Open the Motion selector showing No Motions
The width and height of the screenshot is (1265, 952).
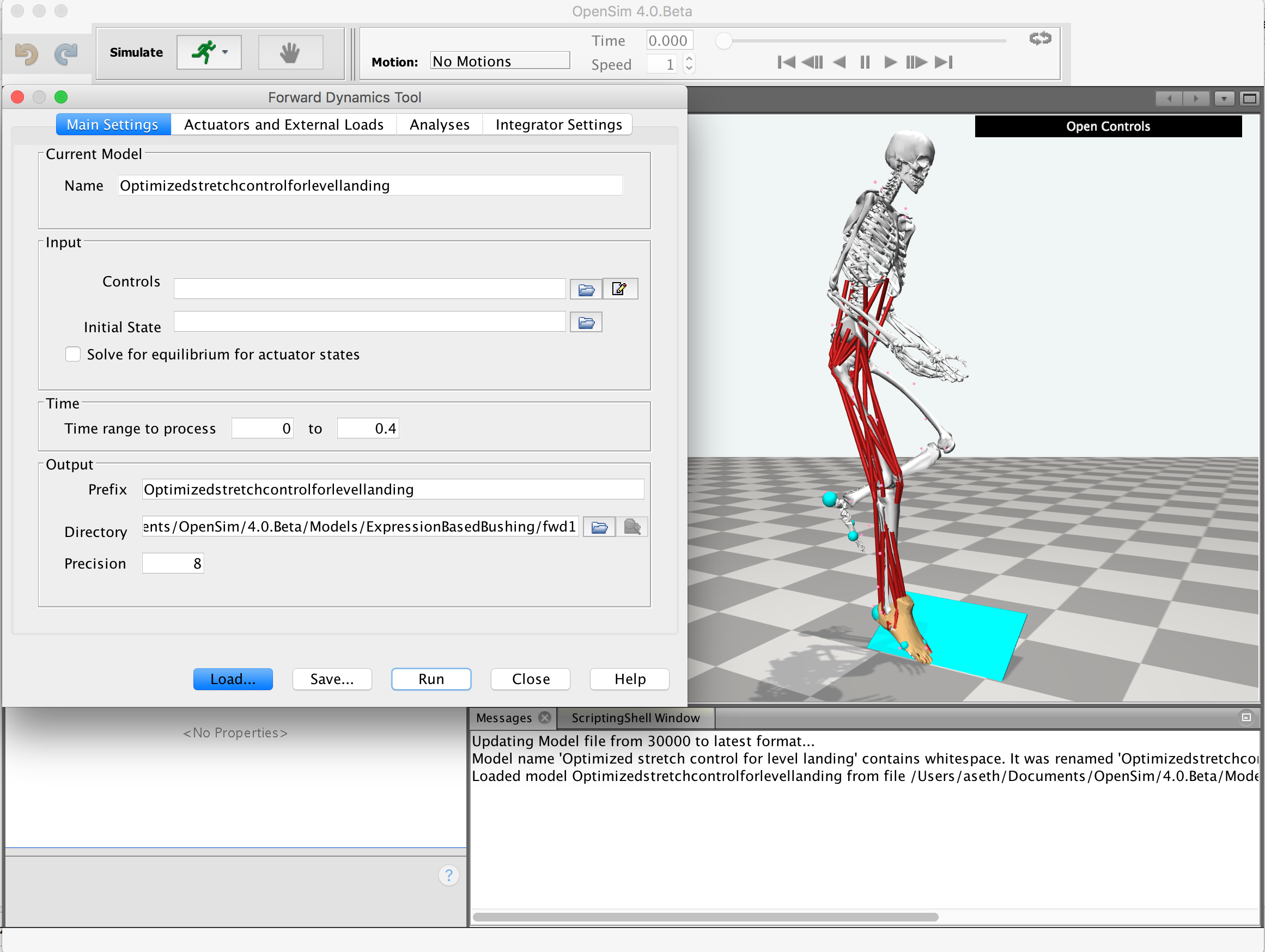coord(499,60)
